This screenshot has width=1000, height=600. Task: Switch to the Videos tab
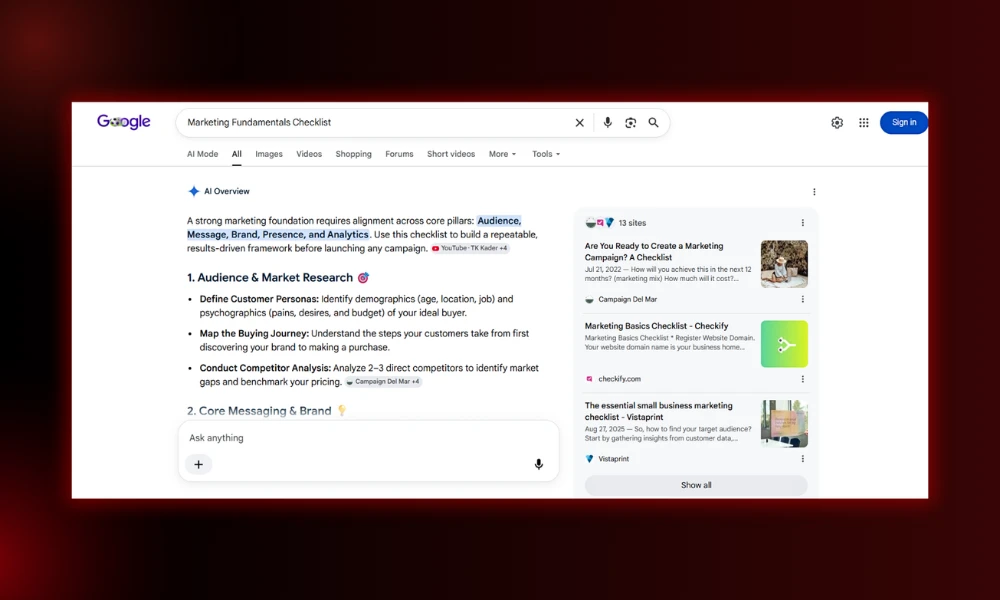pos(309,154)
